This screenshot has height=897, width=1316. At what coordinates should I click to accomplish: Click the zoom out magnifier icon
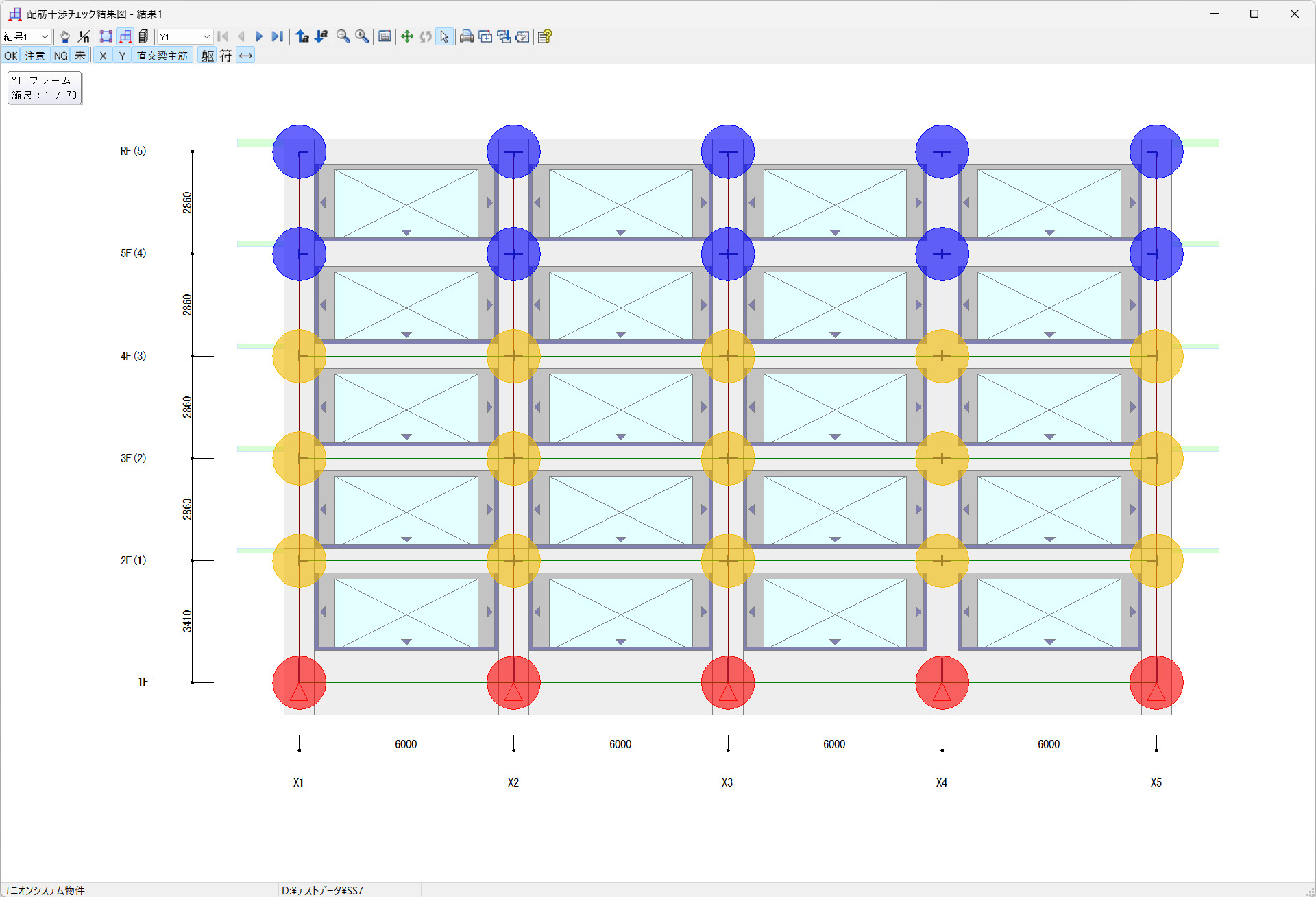pyautogui.click(x=343, y=36)
